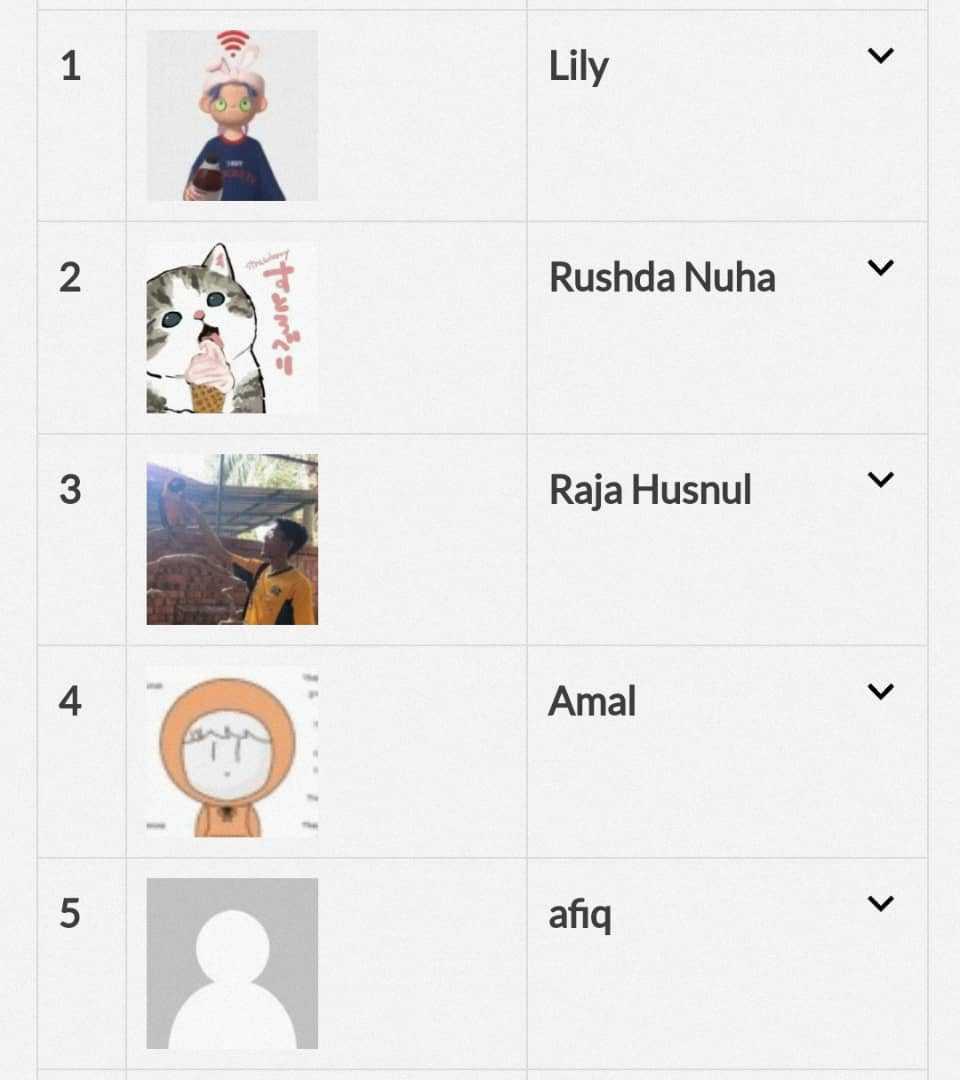Open afiq's default gray silhouette avatar
The height and width of the screenshot is (1080, 960).
tap(232, 963)
